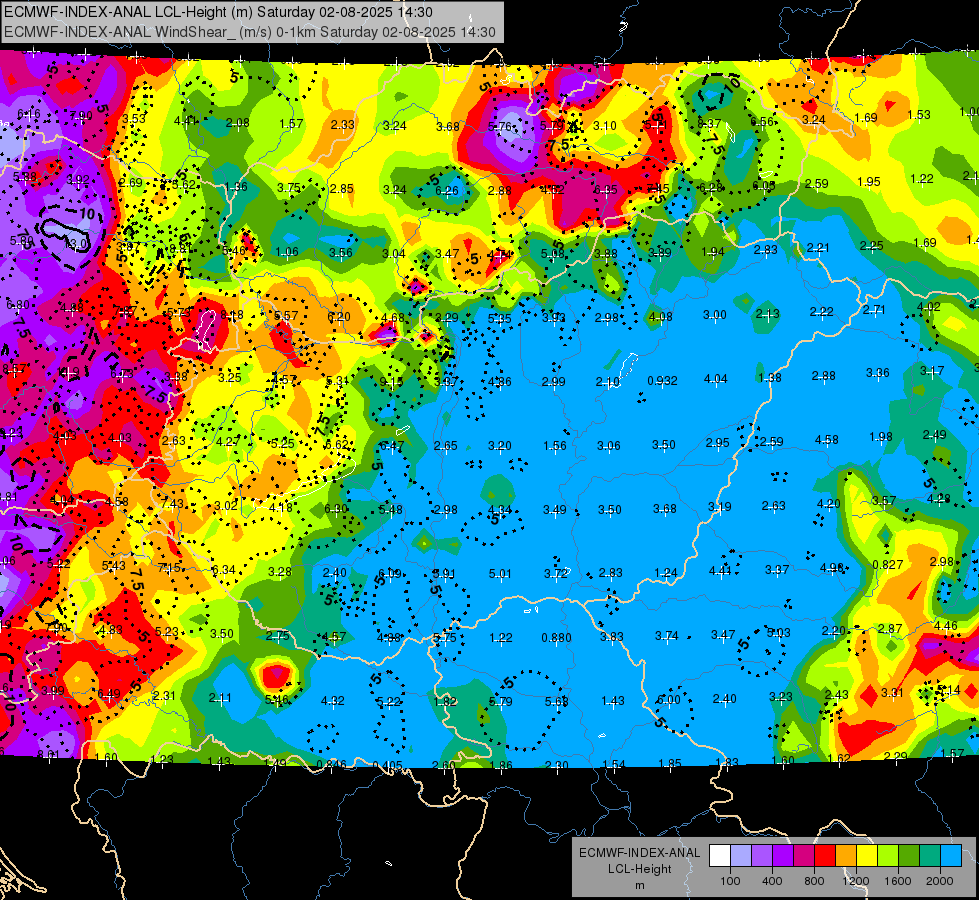Screen dimensions: 979x900
Task: Select the magenta swatch in the legend
Action: pyautogui.click(x=804, y=856)
